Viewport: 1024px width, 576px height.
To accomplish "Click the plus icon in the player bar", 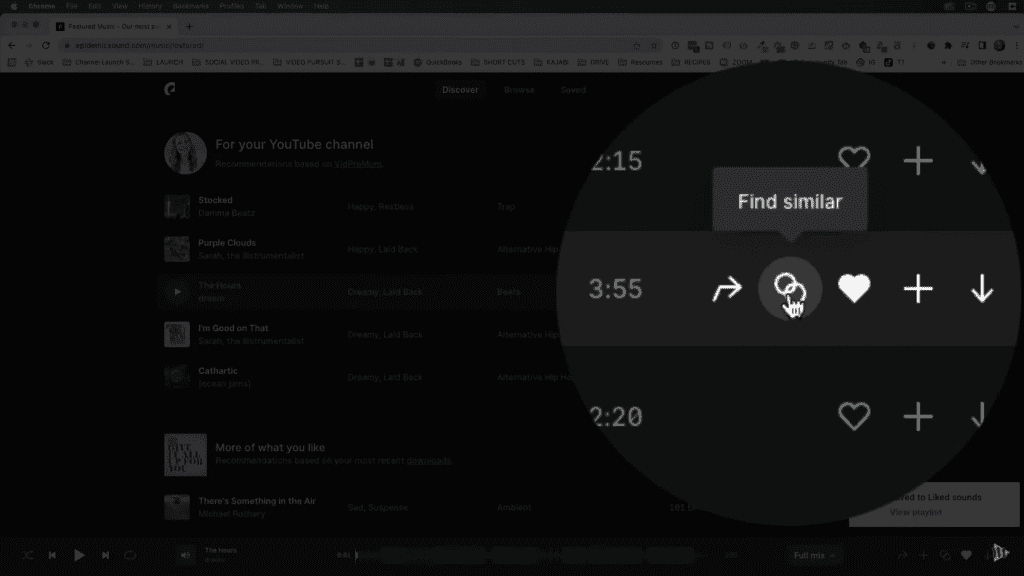I will click(923, 555).
